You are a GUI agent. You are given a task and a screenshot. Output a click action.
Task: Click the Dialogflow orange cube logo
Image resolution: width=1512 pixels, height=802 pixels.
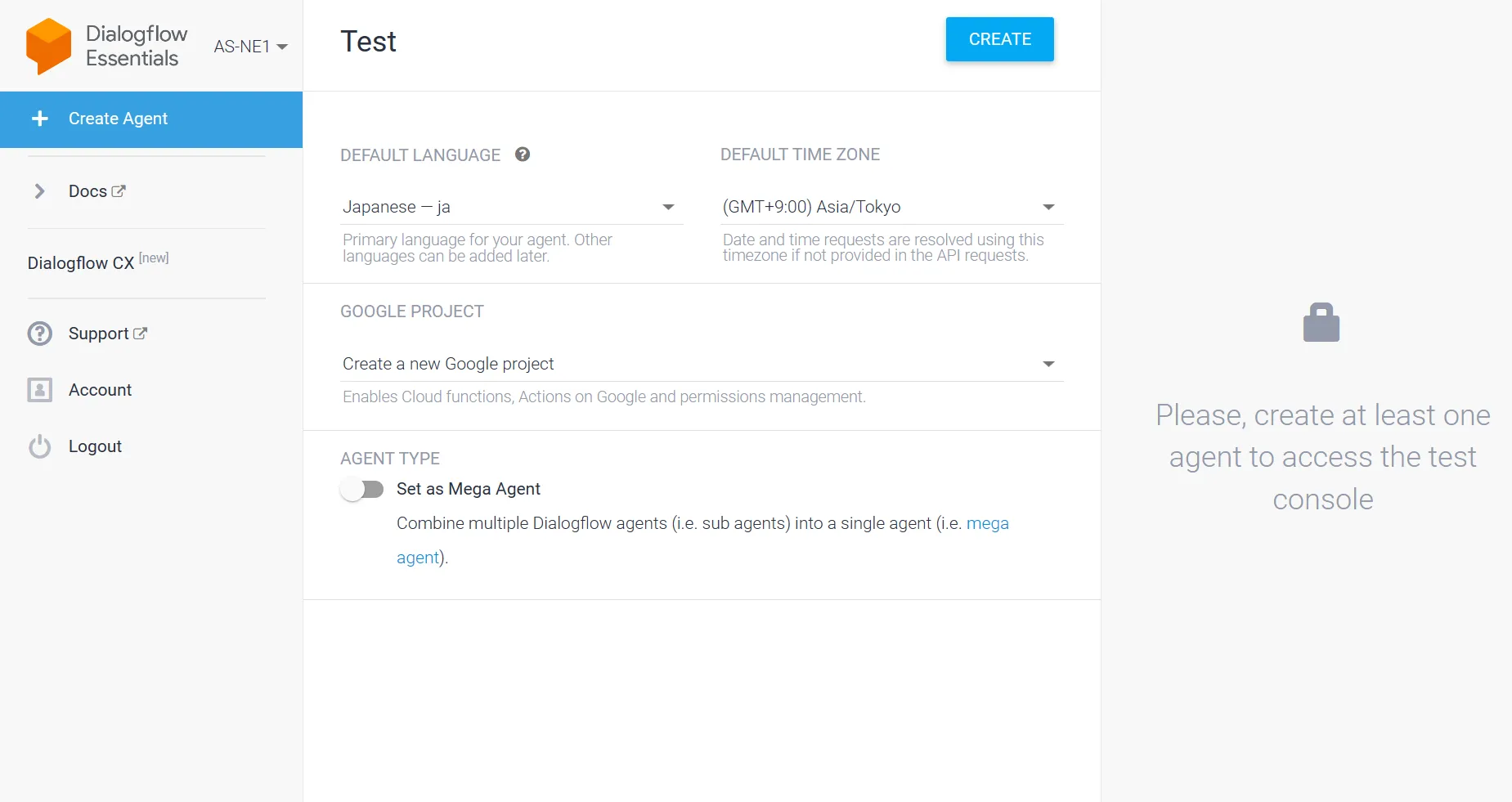(48, 46)
